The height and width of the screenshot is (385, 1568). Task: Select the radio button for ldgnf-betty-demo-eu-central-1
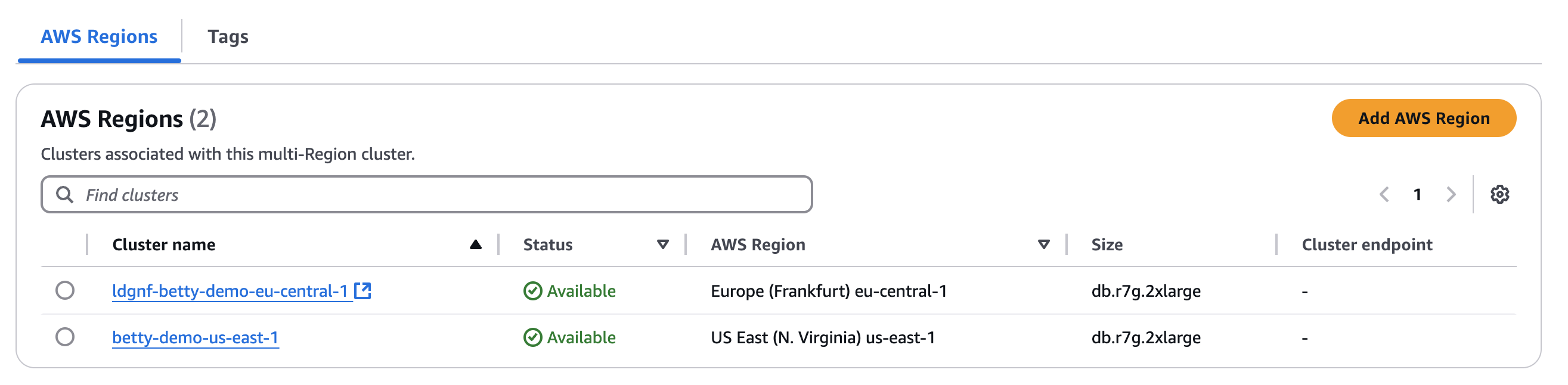click(67, 291)
